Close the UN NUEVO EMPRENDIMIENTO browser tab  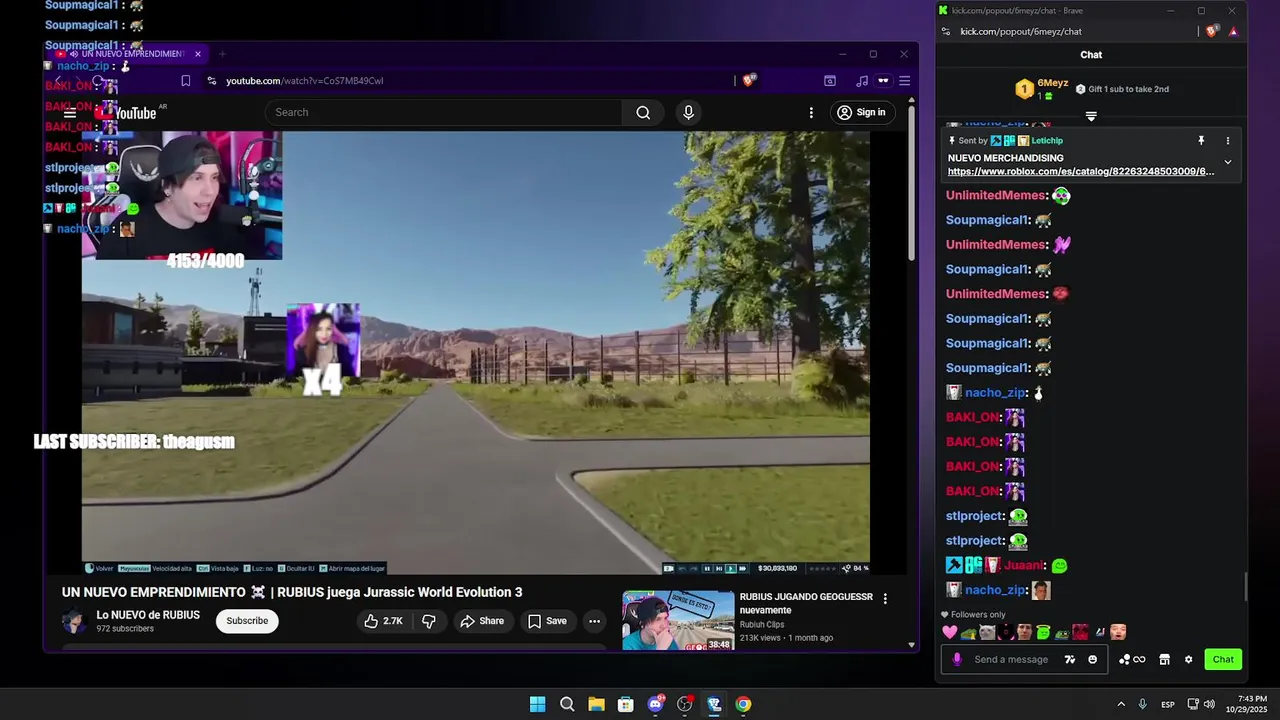coord(198,54)
